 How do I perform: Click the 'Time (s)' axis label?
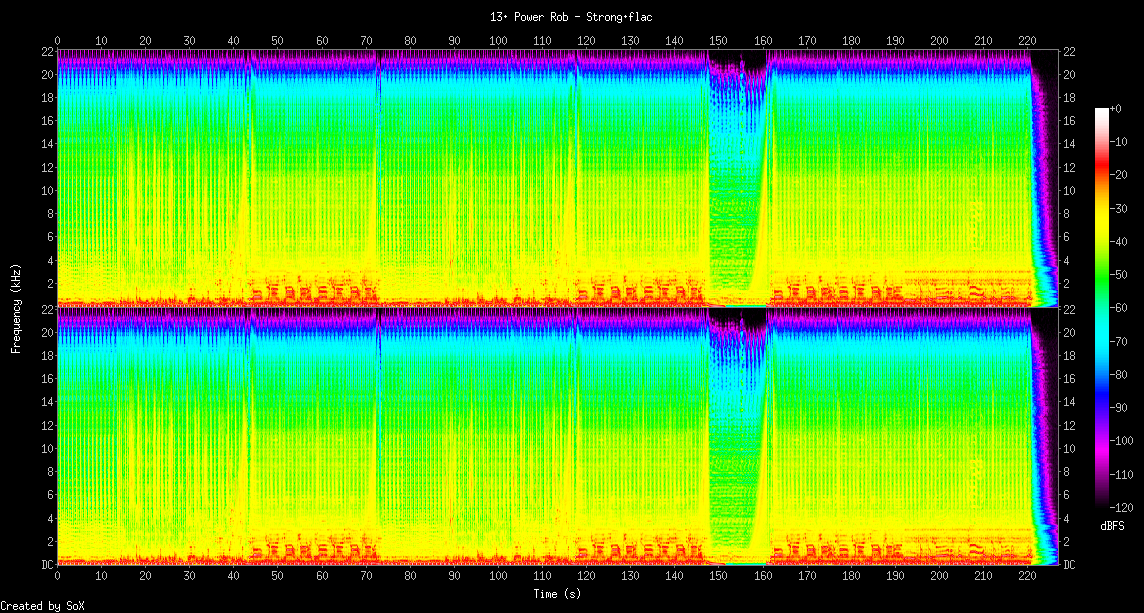click(x=555, y=593)
